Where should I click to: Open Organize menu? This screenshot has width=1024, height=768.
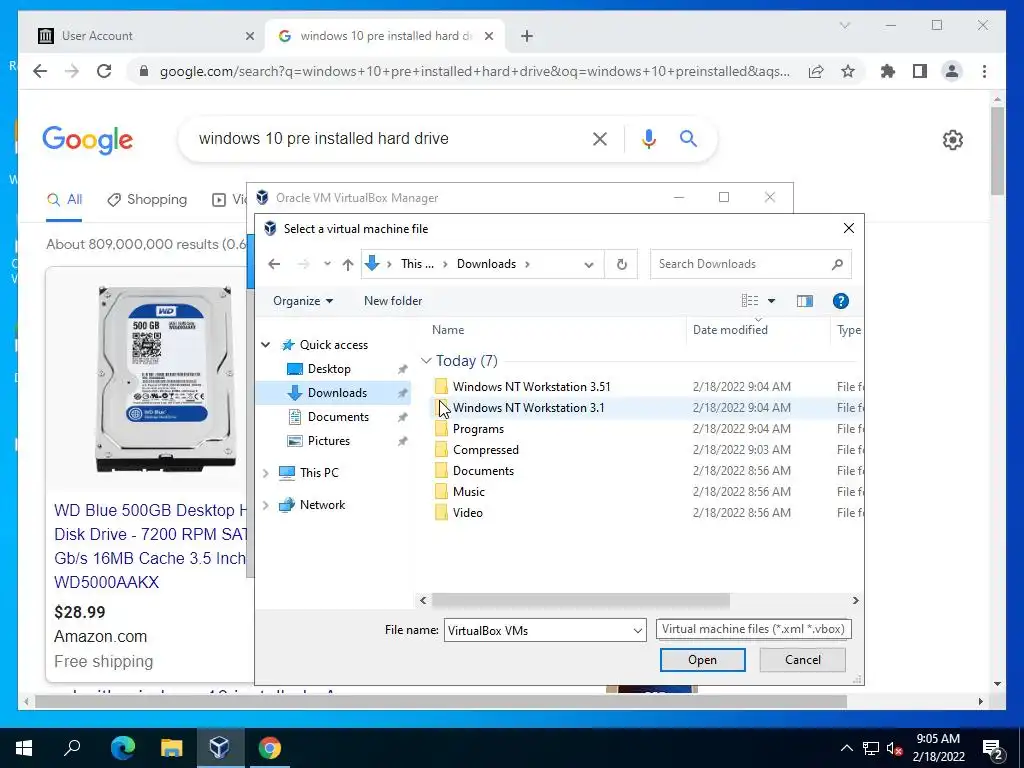tap(303, 301)
